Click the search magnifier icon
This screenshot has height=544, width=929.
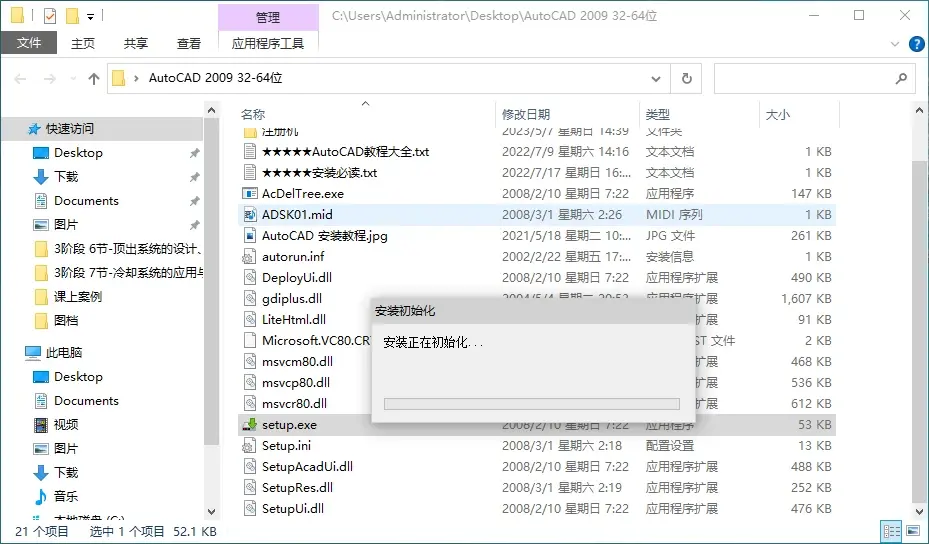[901, 78]
